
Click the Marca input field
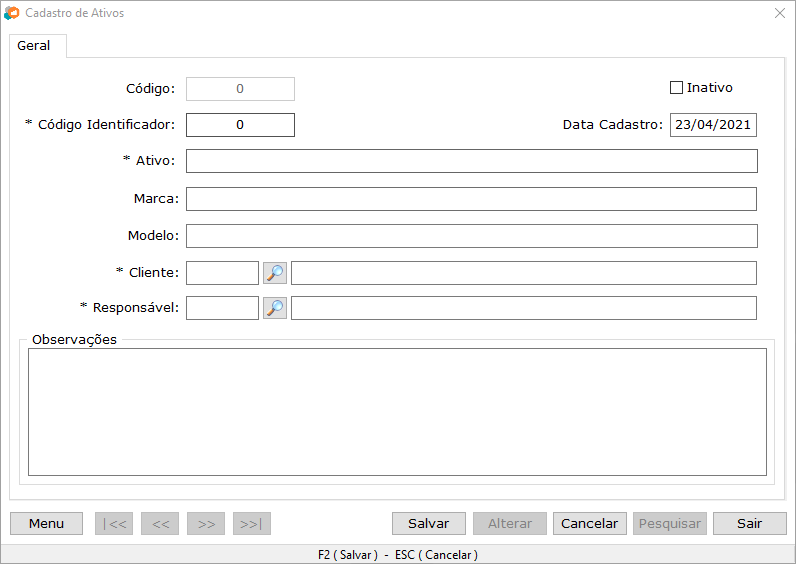[x=471, y=199]
